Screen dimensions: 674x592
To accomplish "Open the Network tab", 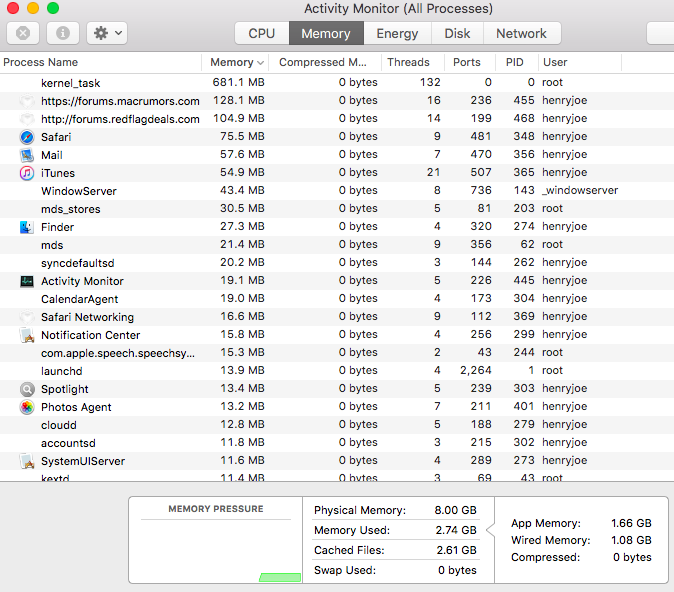I will (522, 33).
